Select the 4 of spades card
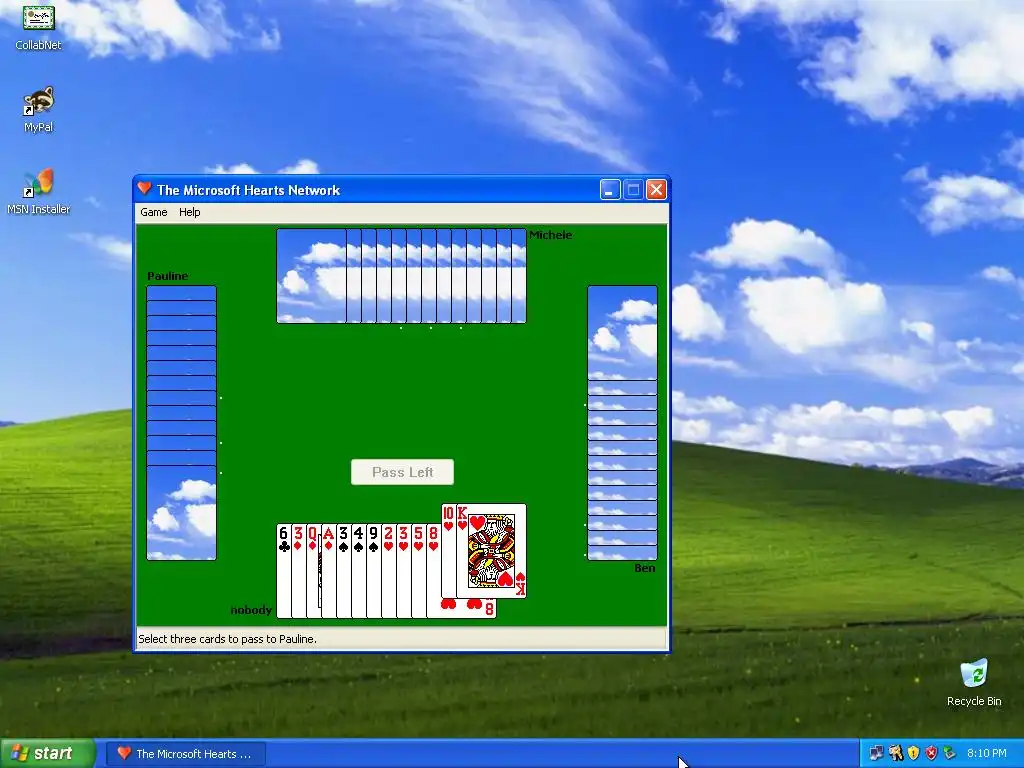The height and width of the screenshot is (768, 1024). [359, 570]
